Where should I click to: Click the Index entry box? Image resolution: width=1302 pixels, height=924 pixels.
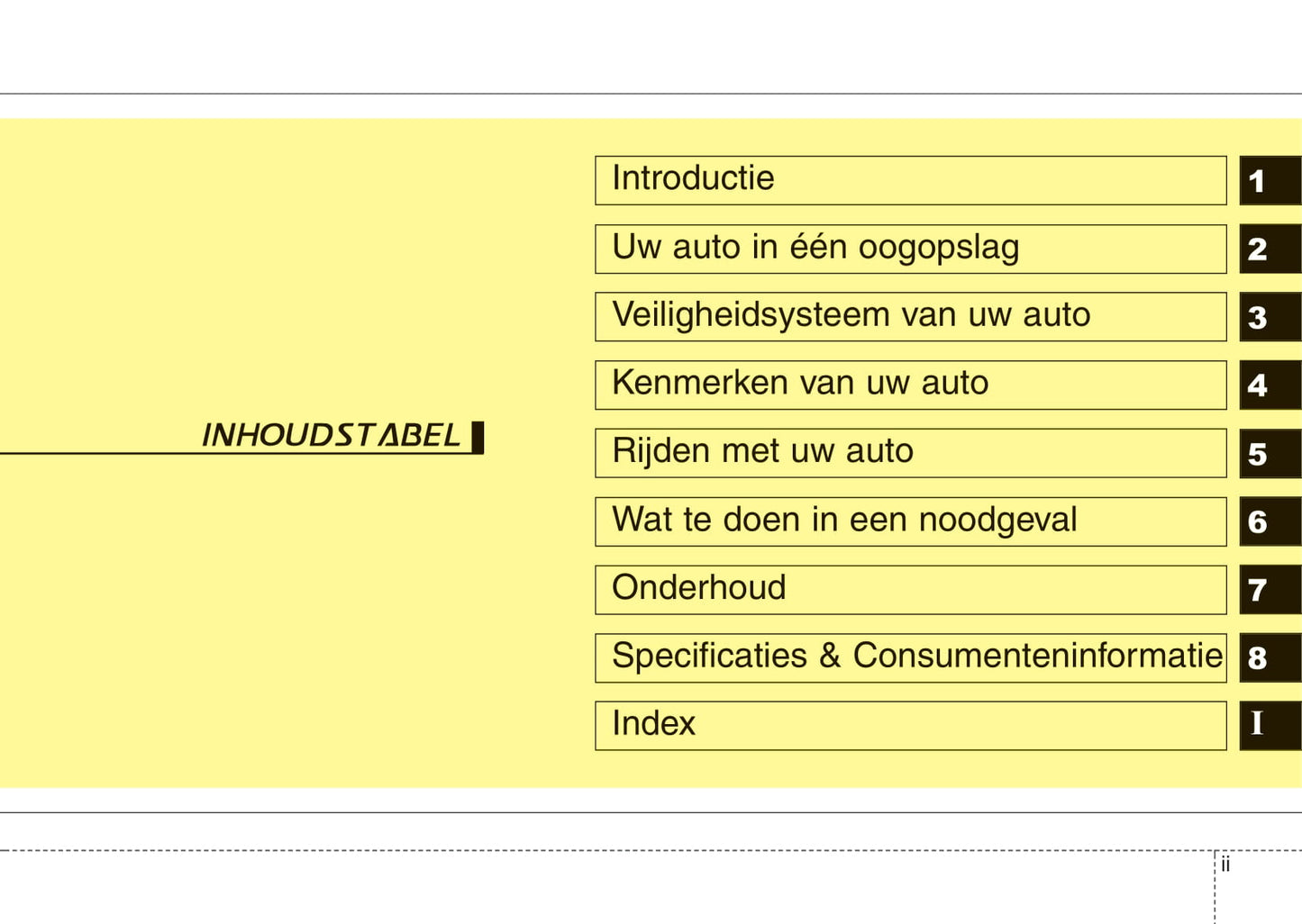point(910,726)
